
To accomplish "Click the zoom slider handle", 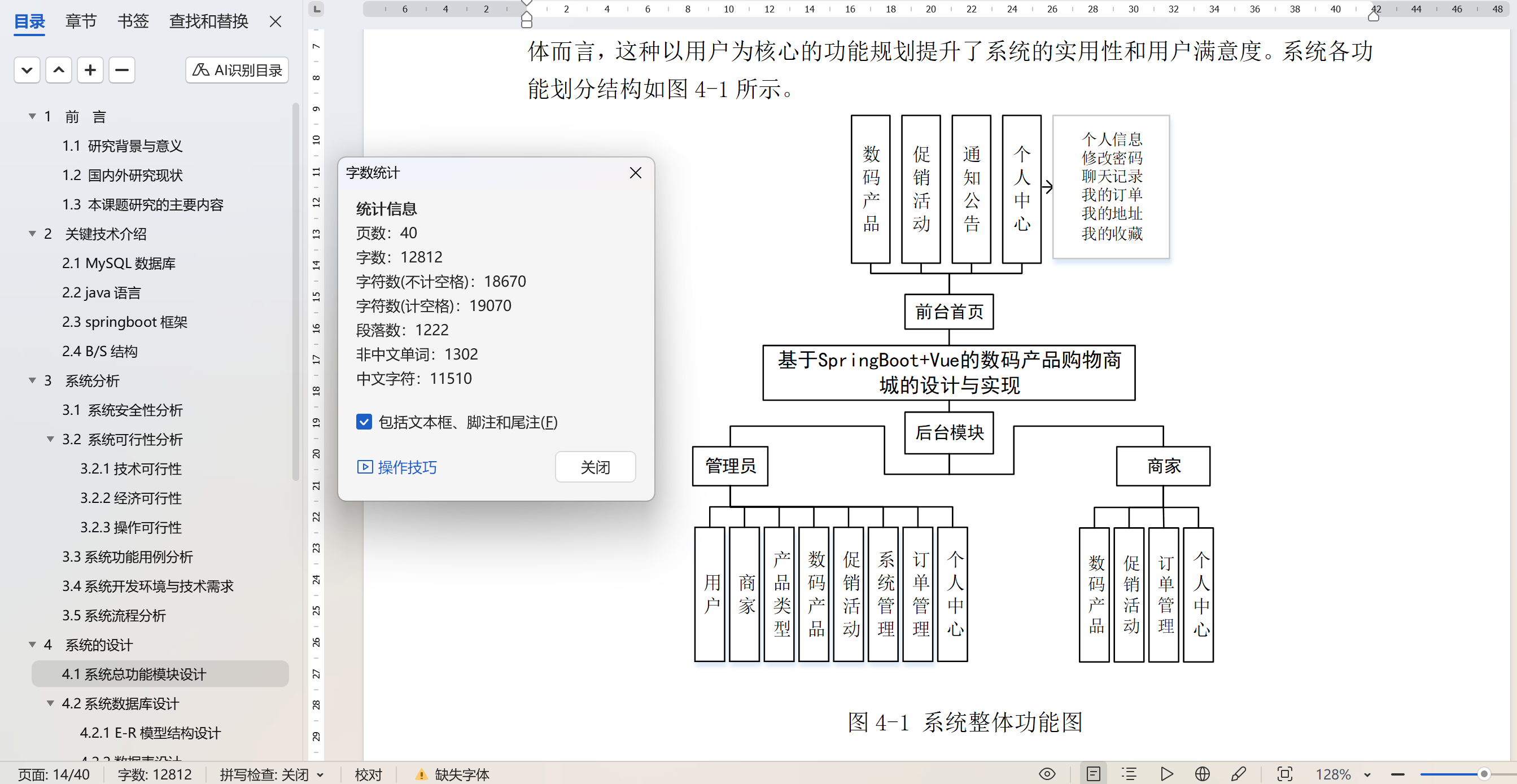I will pos(1484,774).
